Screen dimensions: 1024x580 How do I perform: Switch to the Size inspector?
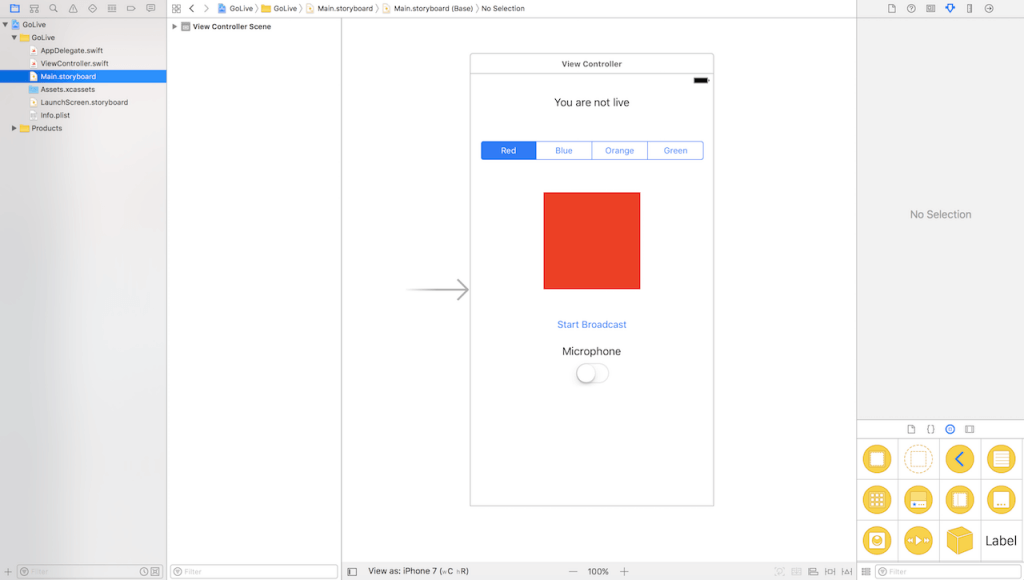pos(968,8)
